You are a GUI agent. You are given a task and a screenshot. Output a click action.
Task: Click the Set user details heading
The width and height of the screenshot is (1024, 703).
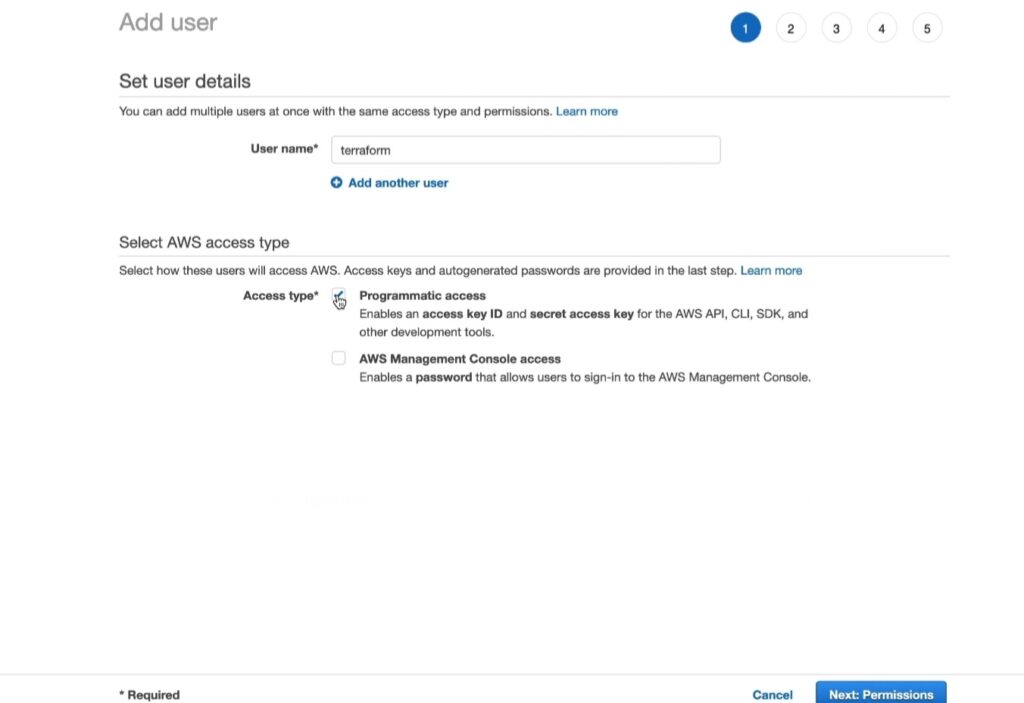click(185, 81)
